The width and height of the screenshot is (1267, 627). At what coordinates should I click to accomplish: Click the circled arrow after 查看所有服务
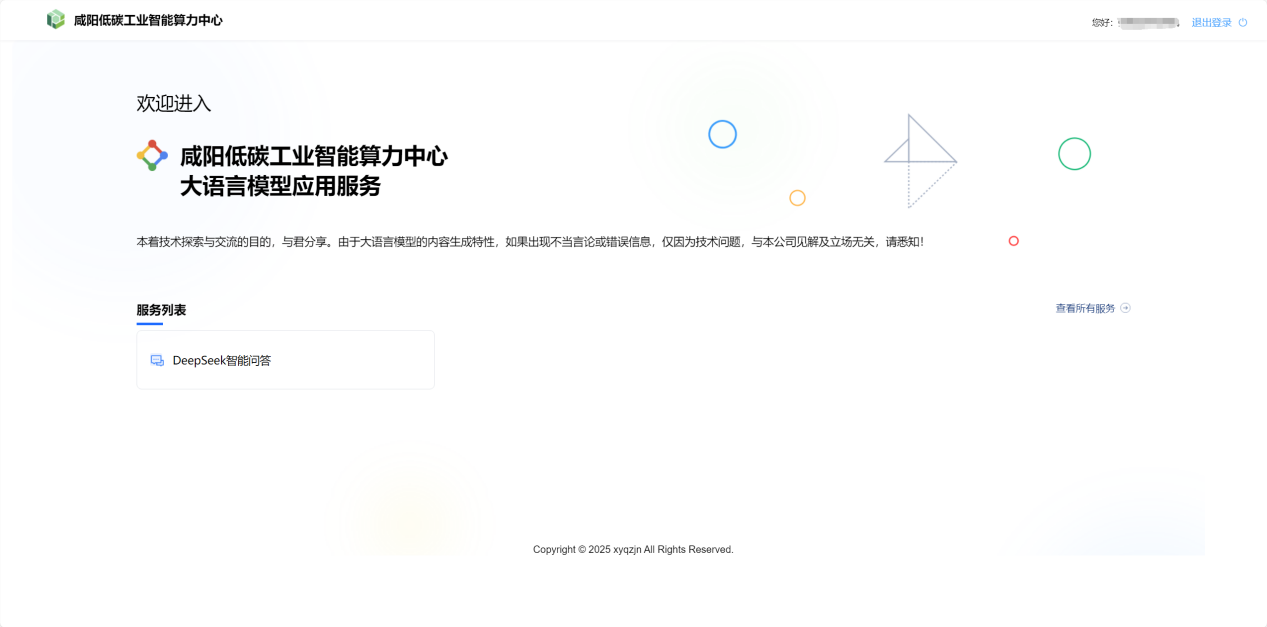pyautogui.click(x=1126, y=308)
